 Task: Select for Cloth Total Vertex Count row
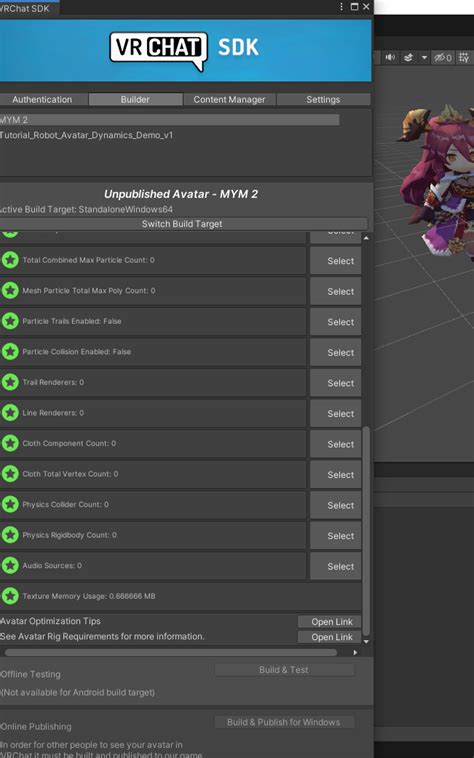(336, 474)
